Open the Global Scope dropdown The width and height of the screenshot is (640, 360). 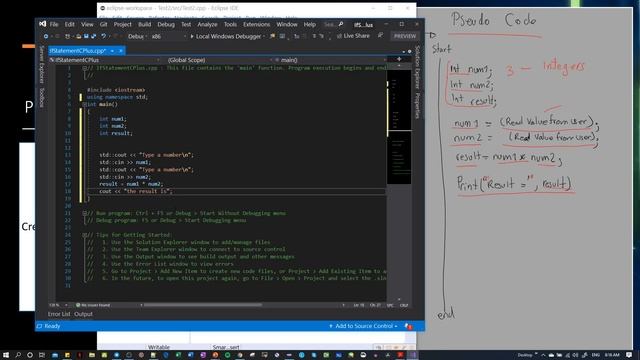point(218,60)
